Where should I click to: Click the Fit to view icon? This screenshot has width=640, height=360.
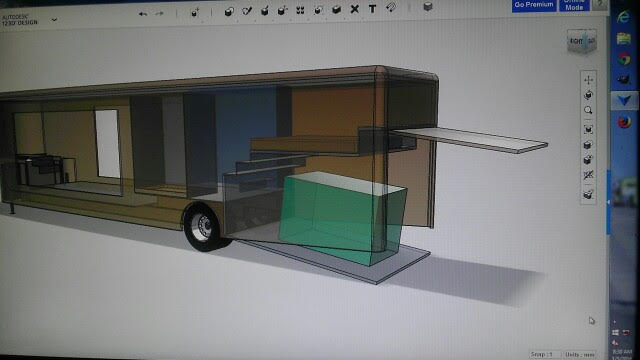588,129
